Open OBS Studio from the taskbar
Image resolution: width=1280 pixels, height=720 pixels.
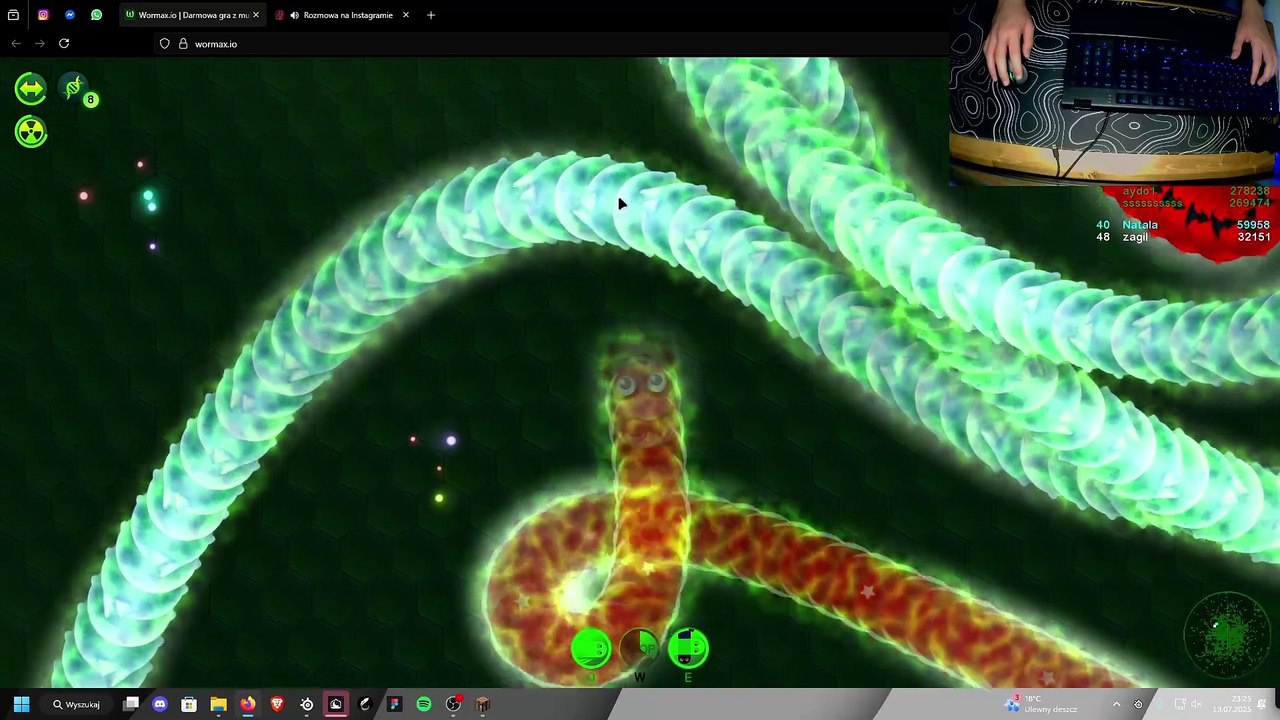(454, 704)
